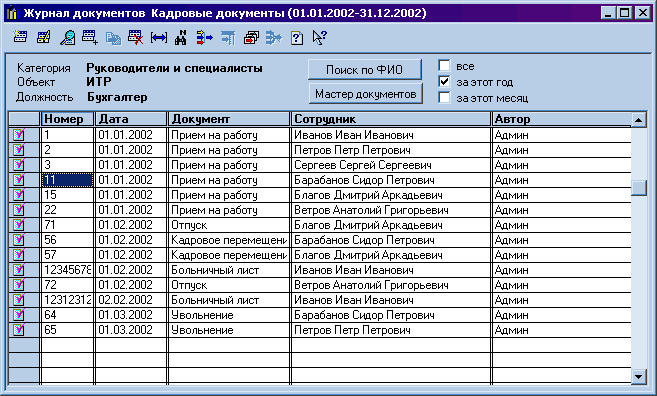The height and width of the screenshot is (396, 657).
Task: Click 'Сергеев Сергей Сергеевич' employee cell
Action: pyautogui.click(x=391, y=165)
